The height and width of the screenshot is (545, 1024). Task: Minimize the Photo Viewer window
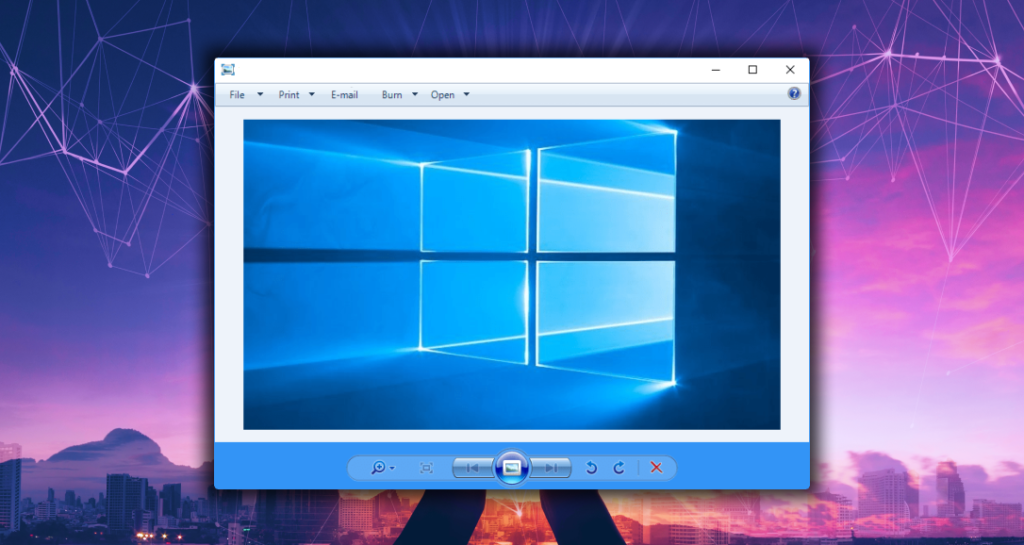point(716,70)
